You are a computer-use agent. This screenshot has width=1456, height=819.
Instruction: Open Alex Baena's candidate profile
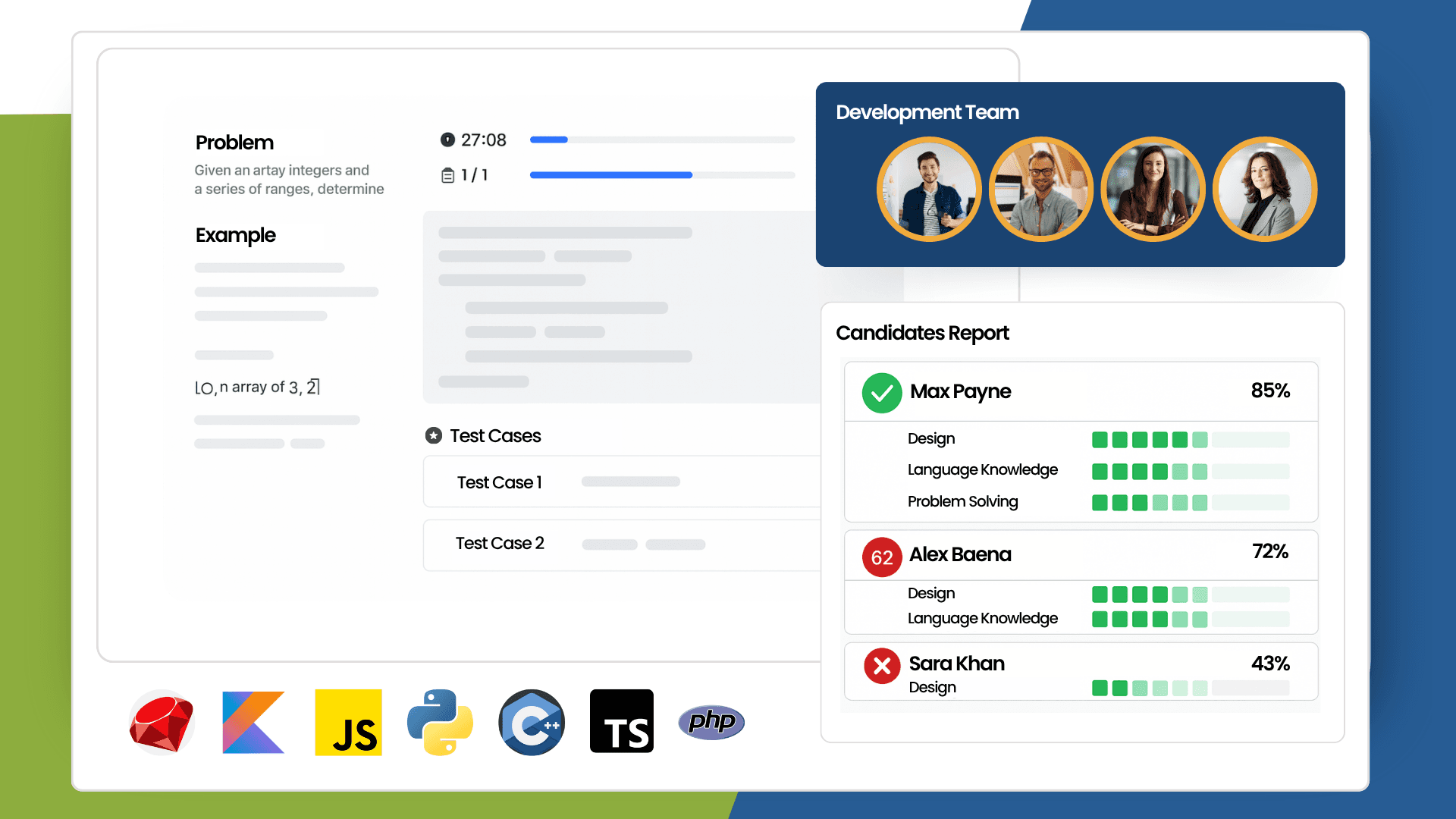tap(961, 554)
